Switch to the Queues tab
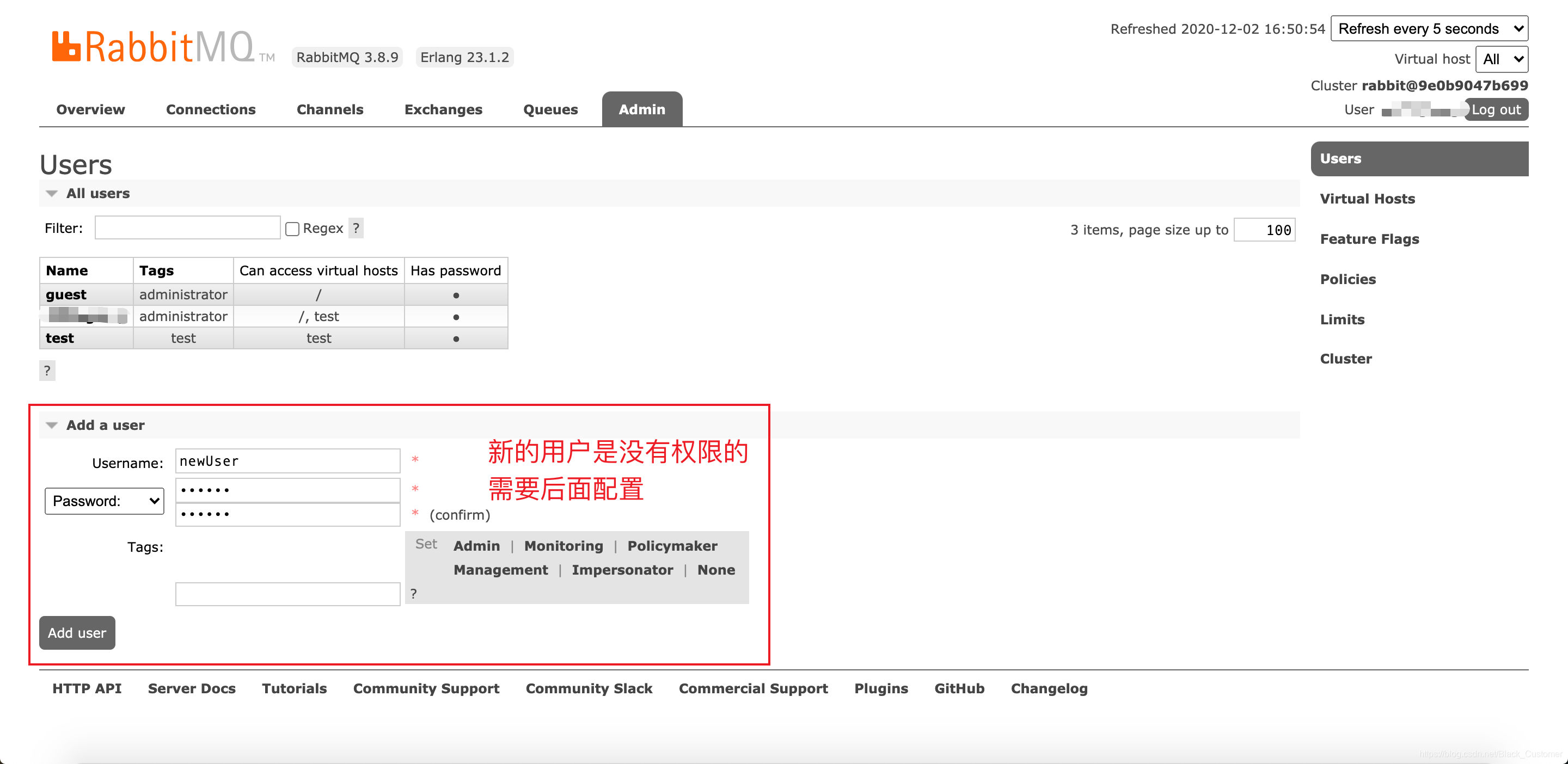 coord(550,109)
